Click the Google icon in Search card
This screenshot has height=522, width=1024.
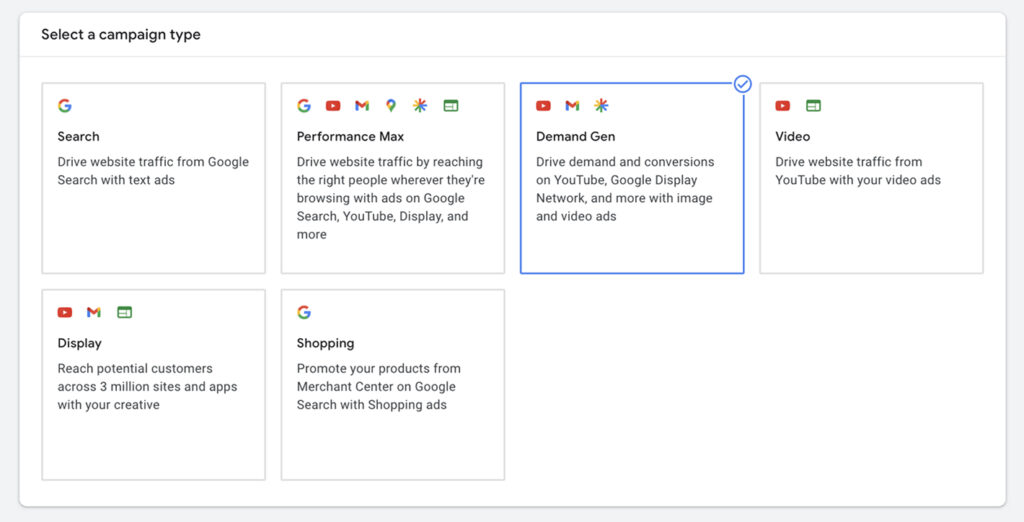click(x=65, y=106)
